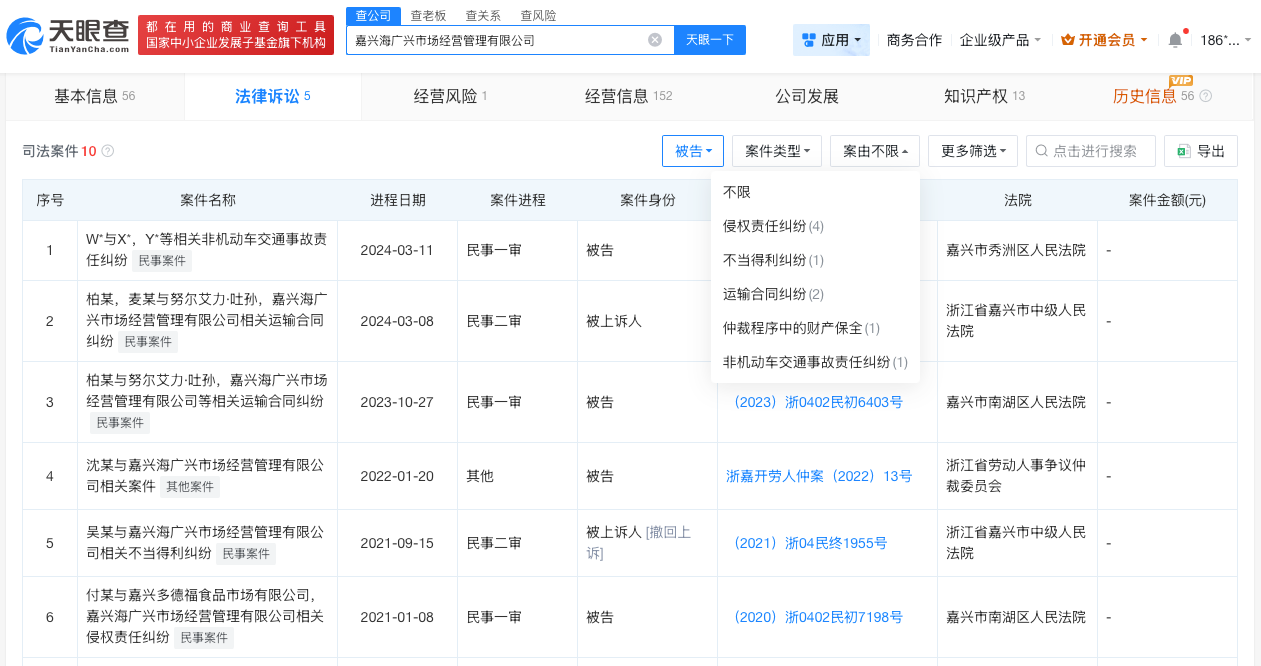Select the 查风险 search tab
This screenshot has height=666, width=1261.
(538, 16)
